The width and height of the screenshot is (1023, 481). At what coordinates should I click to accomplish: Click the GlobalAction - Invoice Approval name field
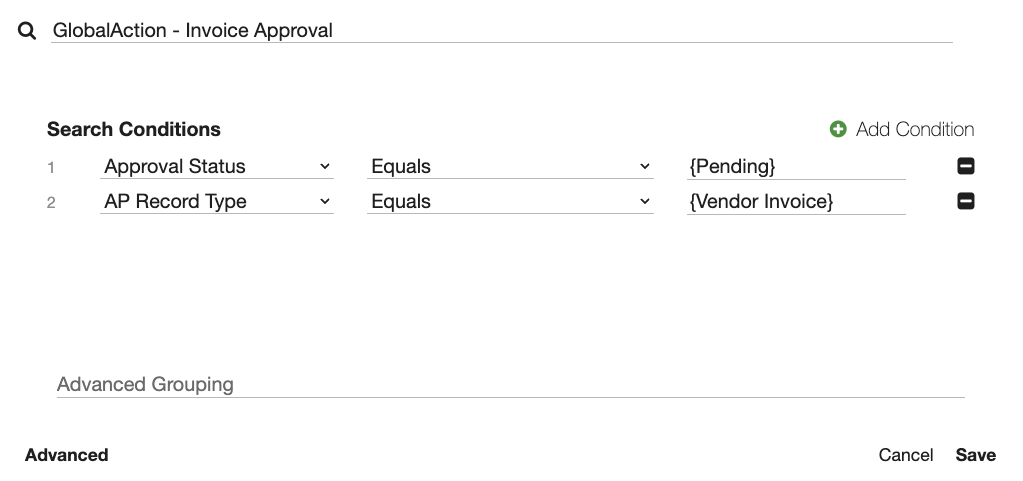pos(500,30)
